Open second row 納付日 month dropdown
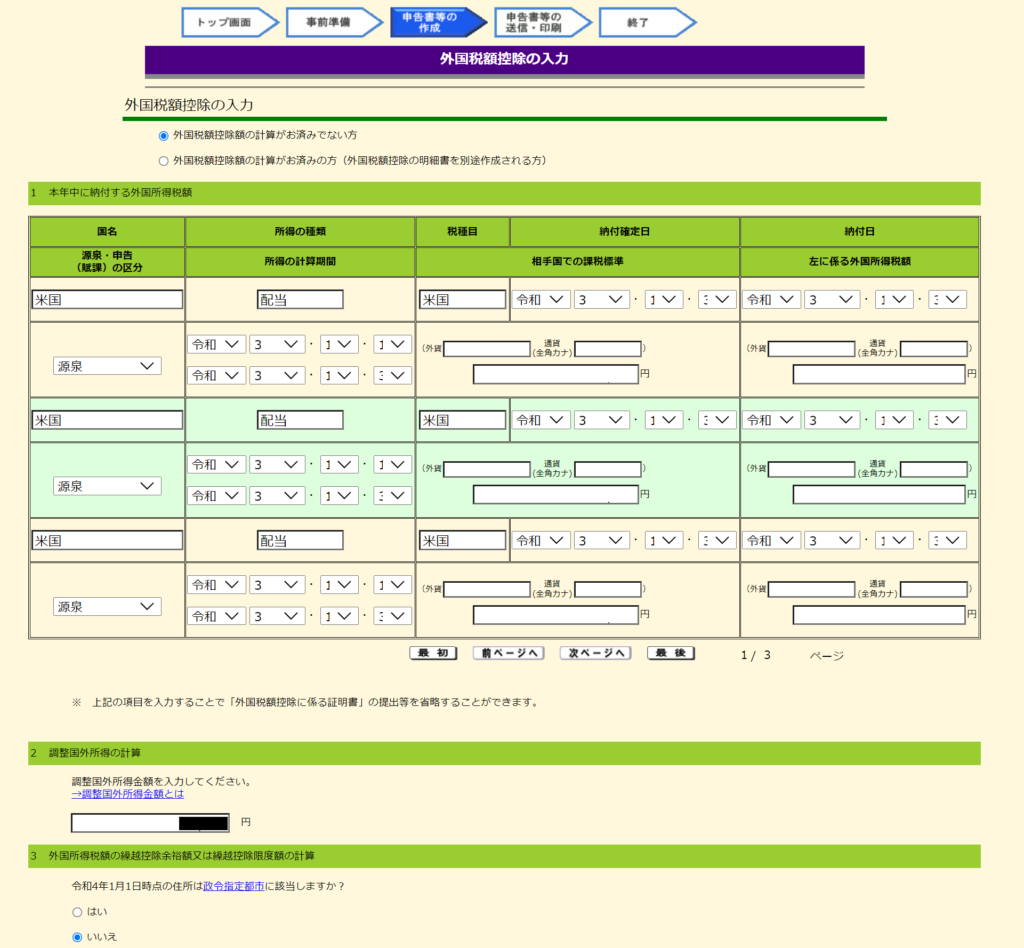Viewport: 1024px width, 948px height. point(893,420)
